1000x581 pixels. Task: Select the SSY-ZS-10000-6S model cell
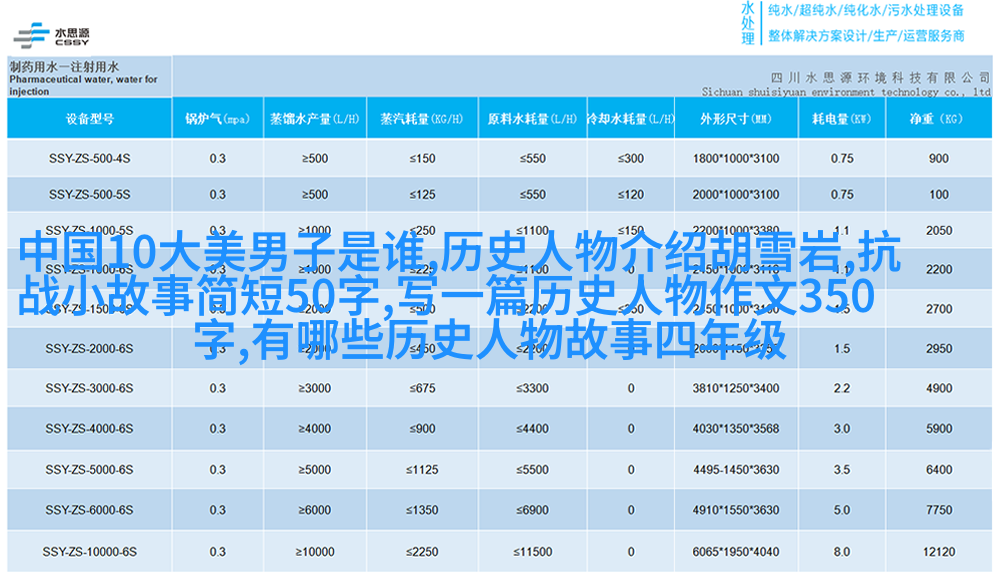pos(89,552)
